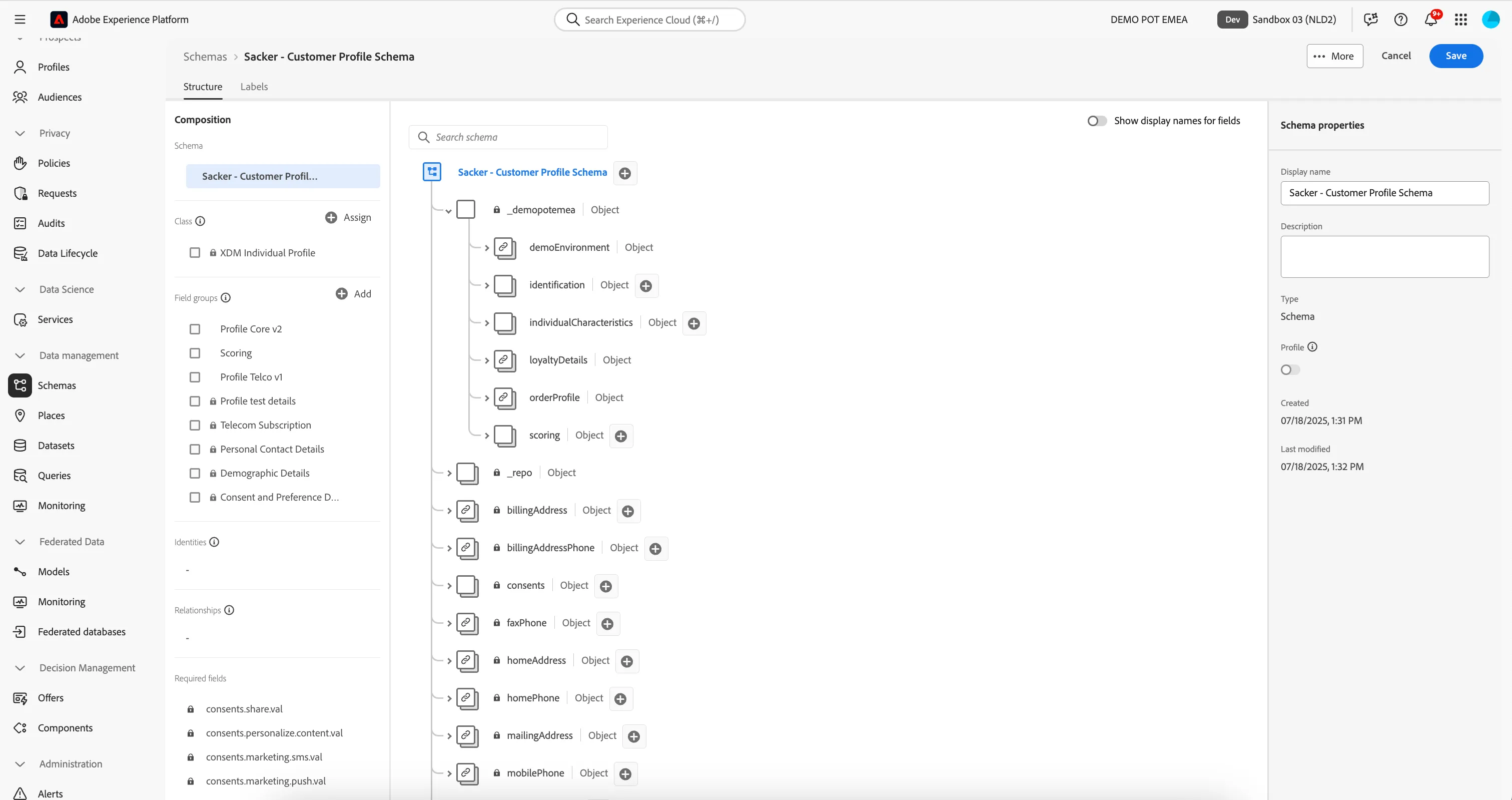Expand the consents object node
This screenshot has width=1512, height=800.
coord(449,586)
